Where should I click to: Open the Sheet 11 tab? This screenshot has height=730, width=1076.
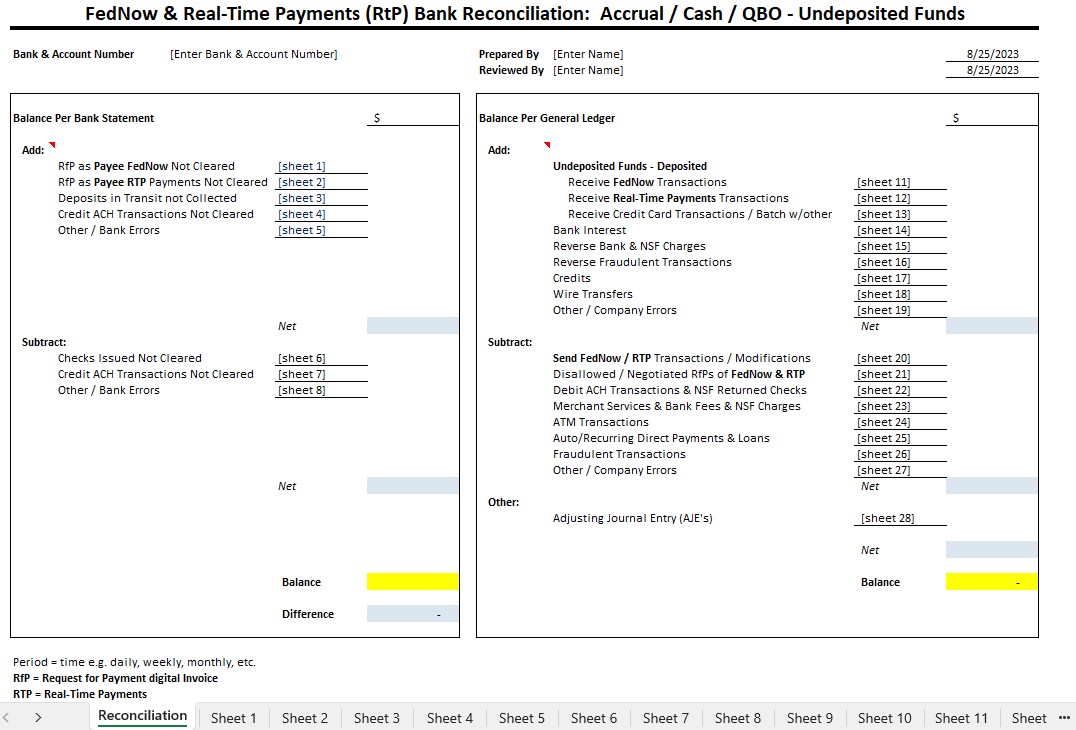[x=961, y=718]
